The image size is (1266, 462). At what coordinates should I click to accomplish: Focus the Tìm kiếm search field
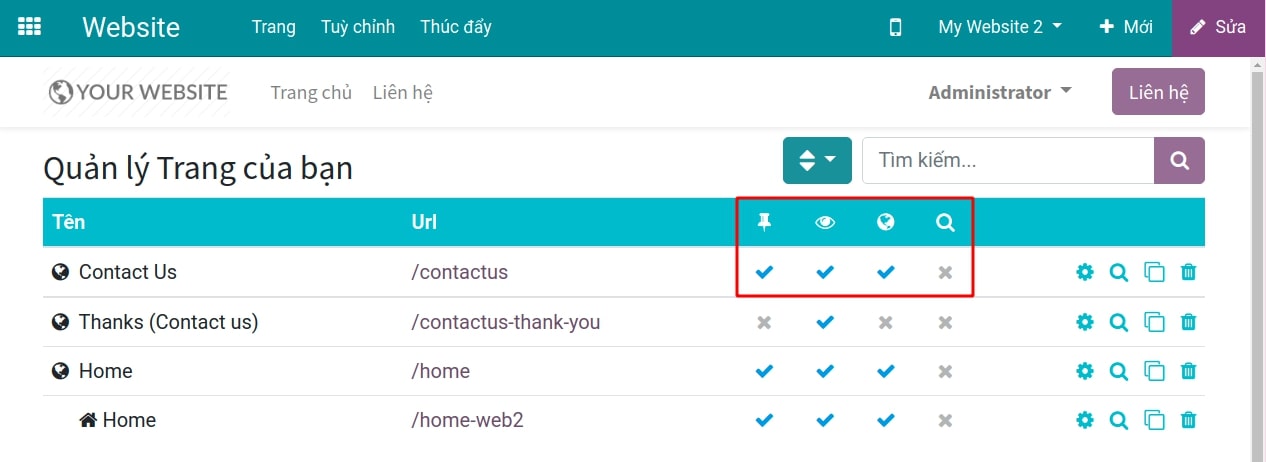(x=1007, y=160)
